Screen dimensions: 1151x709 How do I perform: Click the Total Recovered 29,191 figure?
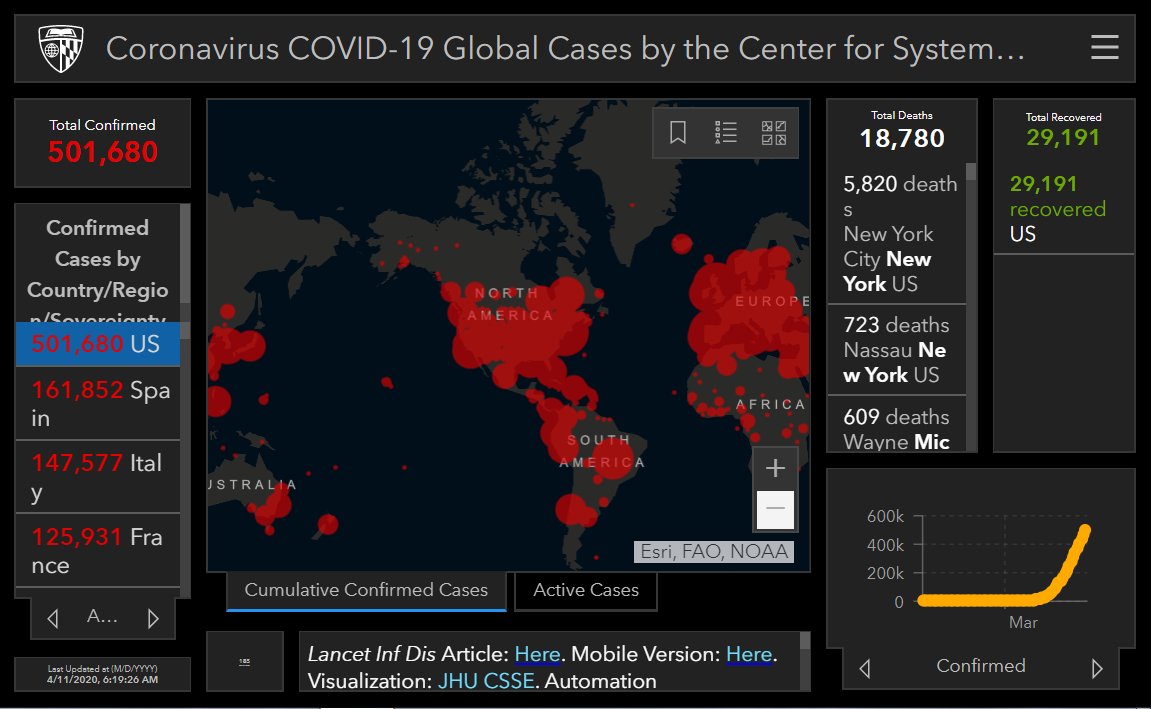[x=1063, y=137]
